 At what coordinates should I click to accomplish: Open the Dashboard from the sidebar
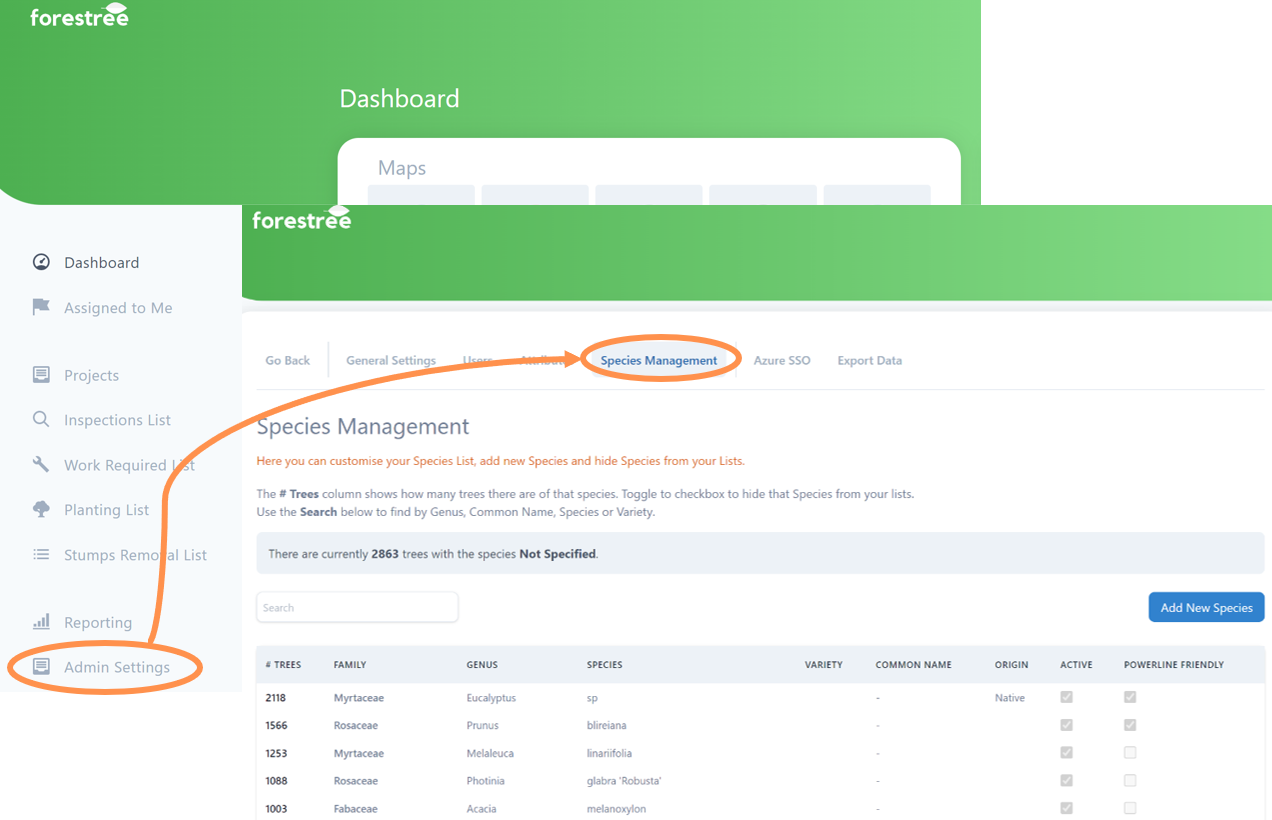41,262
